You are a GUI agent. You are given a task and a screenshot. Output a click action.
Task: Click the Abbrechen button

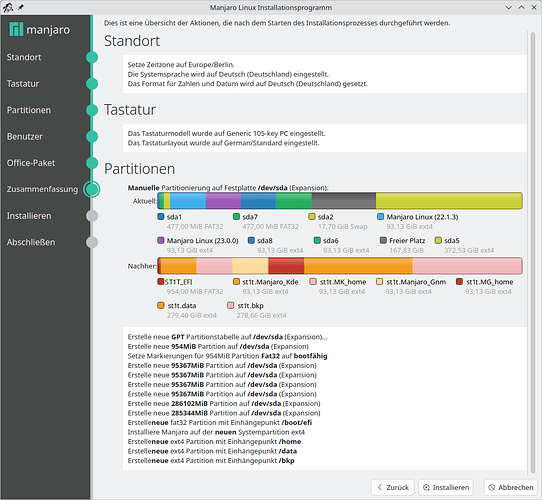(511, 487)
